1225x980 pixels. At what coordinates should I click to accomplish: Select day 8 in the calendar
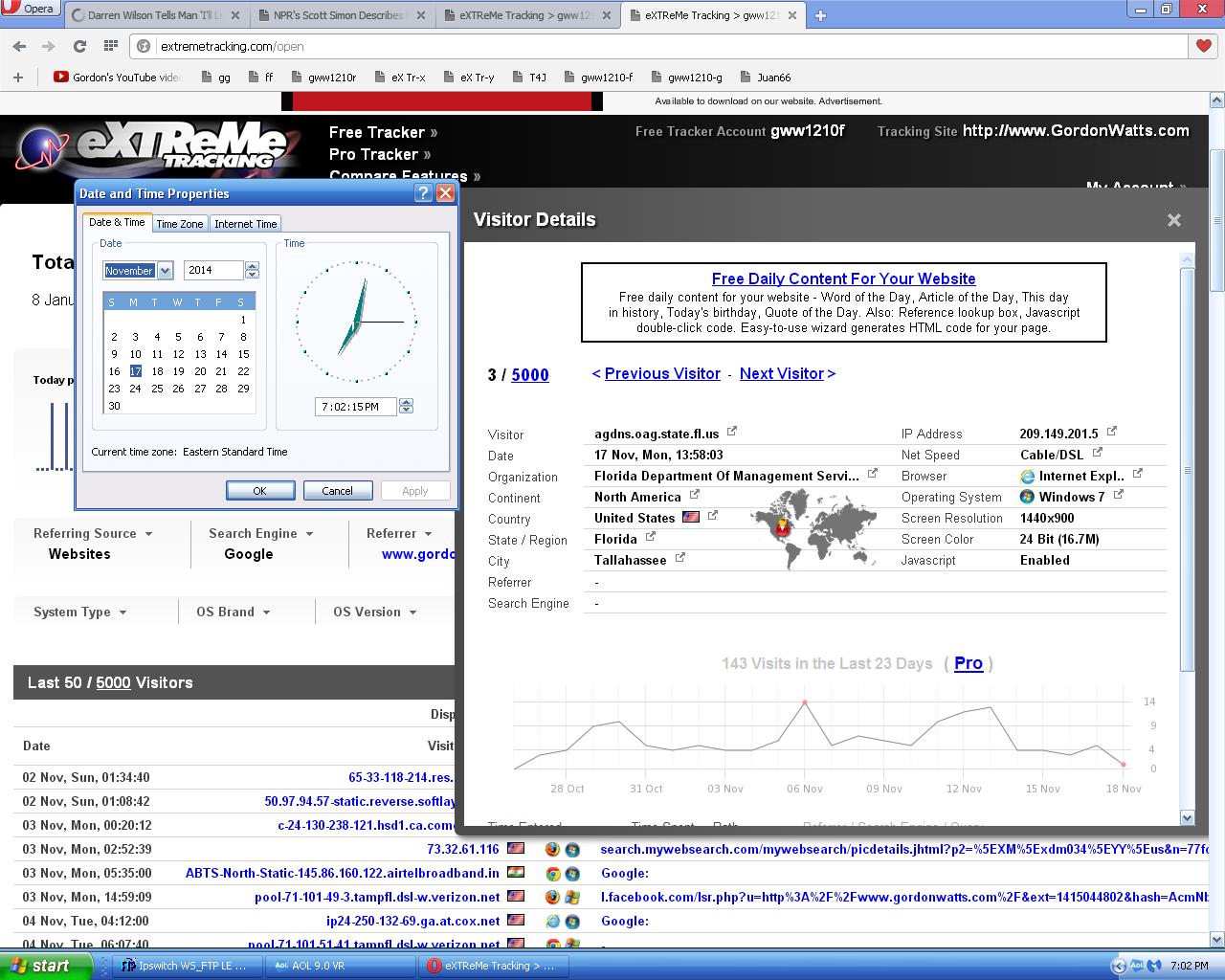pyautogui.click(x=243, y=337)
